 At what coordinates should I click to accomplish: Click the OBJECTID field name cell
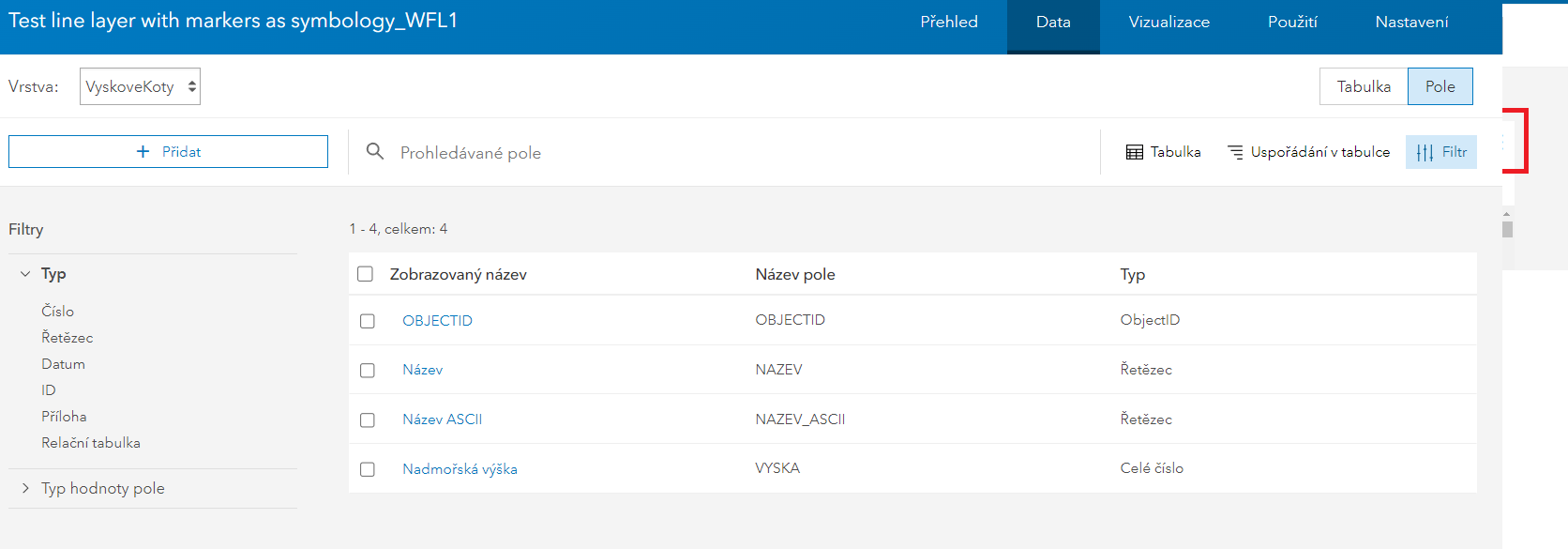pos(790,320)
